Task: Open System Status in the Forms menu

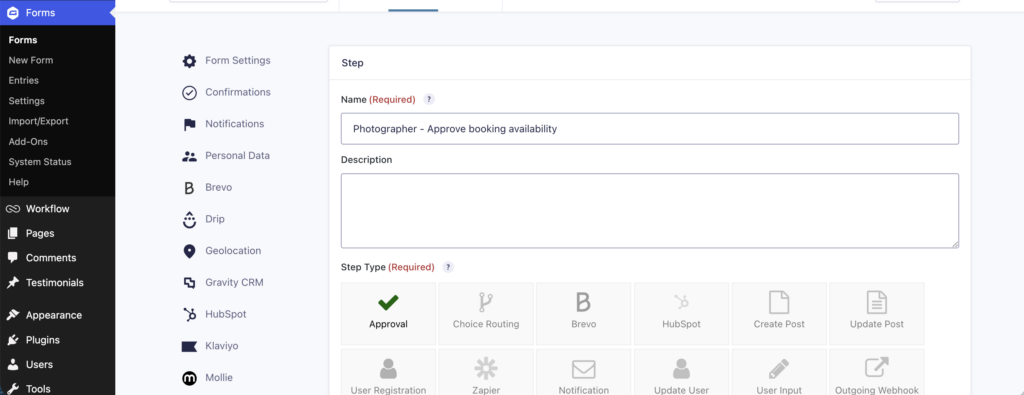Action: coord(40,162)
